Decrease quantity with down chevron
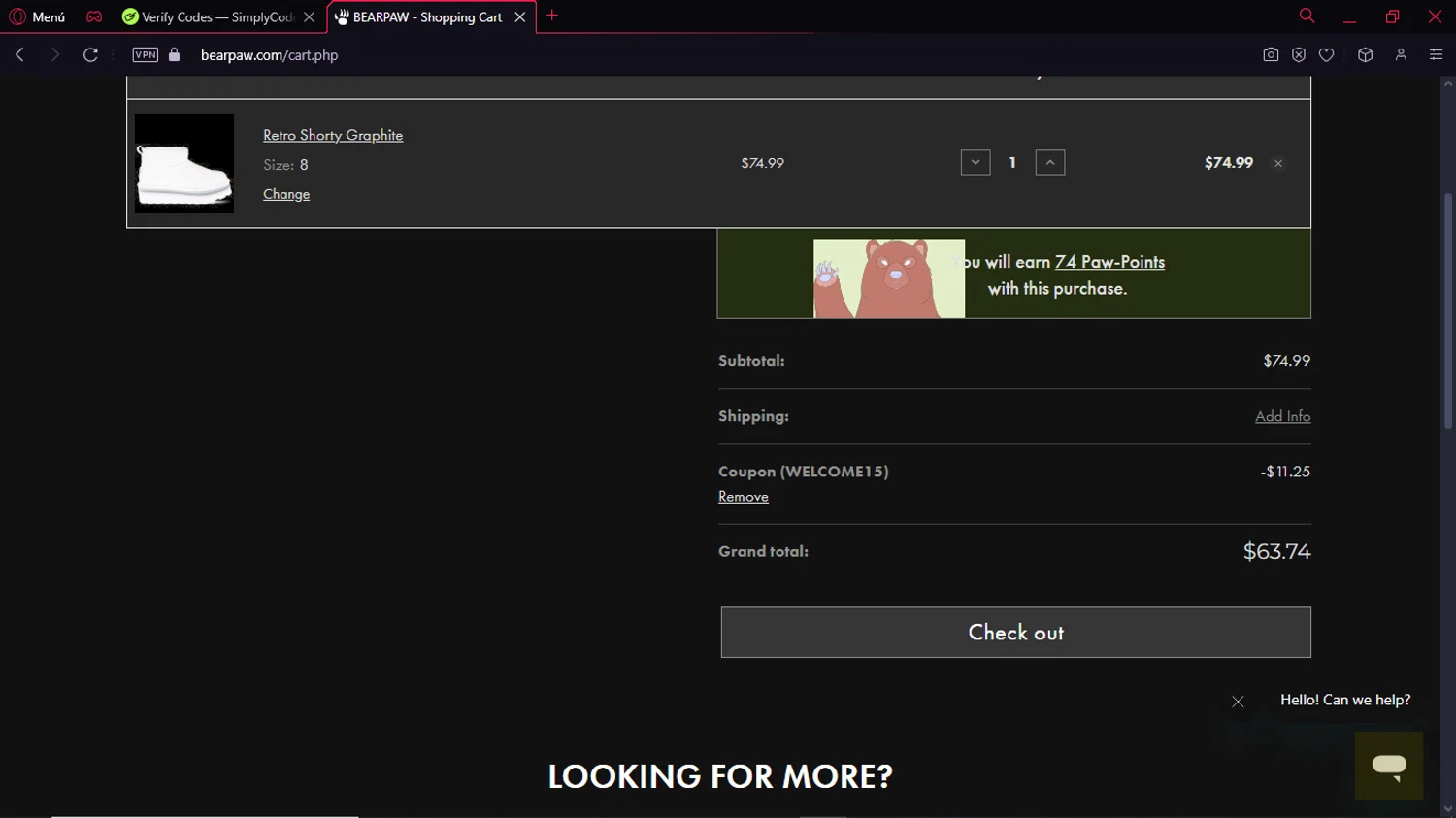Viewport: 1456px width, 818px height. tap(976, 162)
